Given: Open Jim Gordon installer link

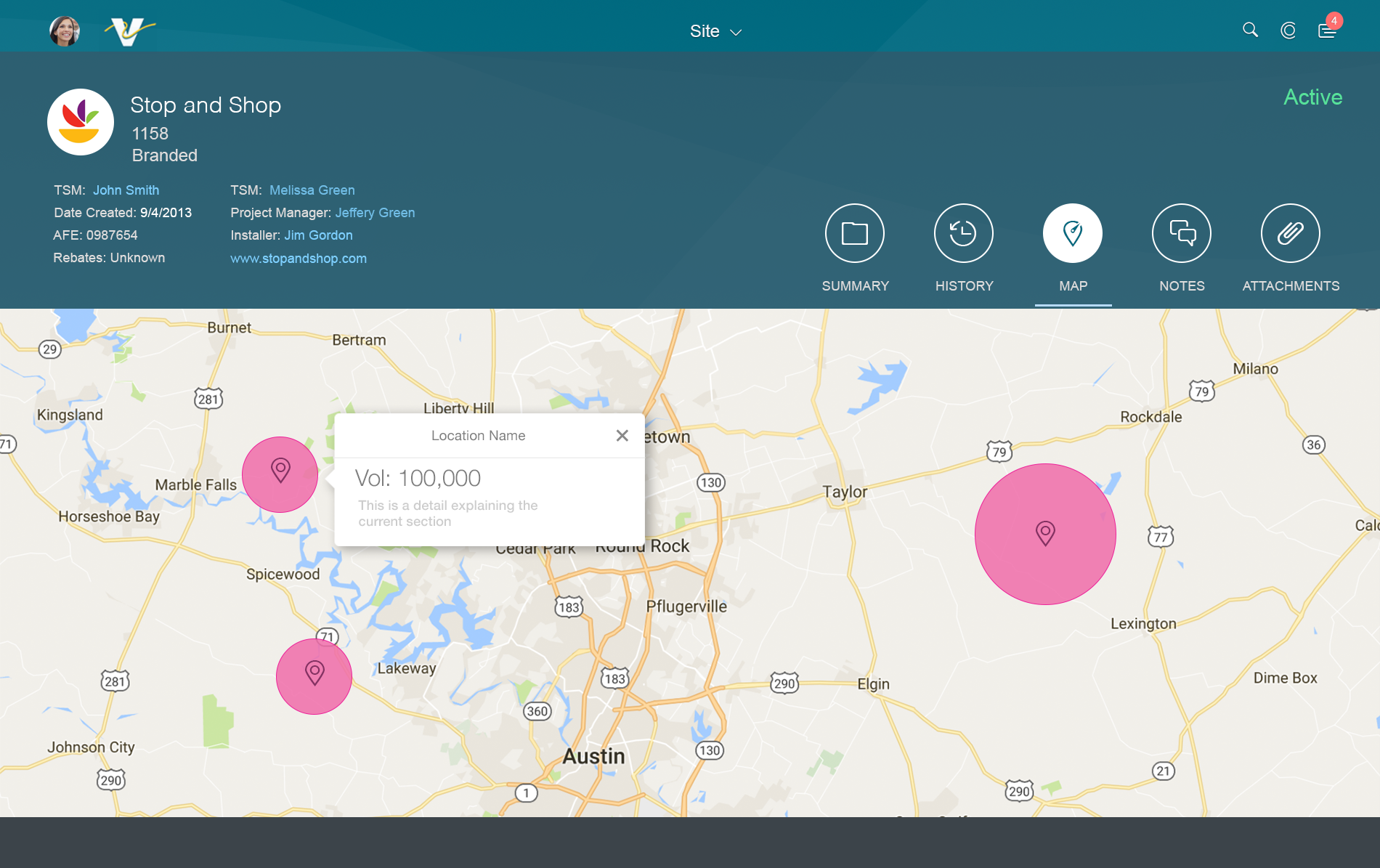Looking at the screenshot, I should pyautogui.click(x=318, y=235).
